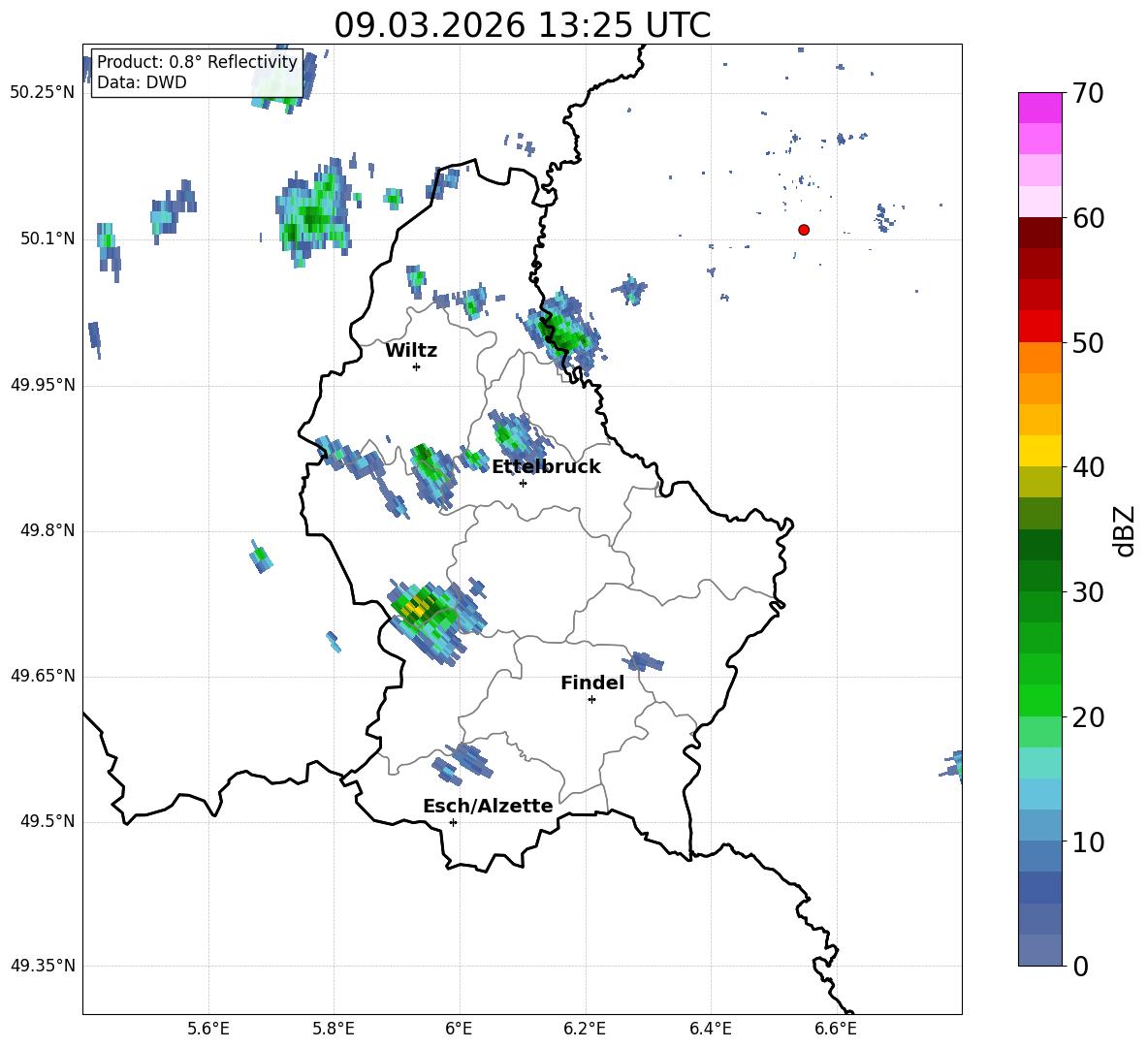Click the colorbar tick label '60'
Viewport: 1148px width, 1048px height.
click(x=1088, y=219)
